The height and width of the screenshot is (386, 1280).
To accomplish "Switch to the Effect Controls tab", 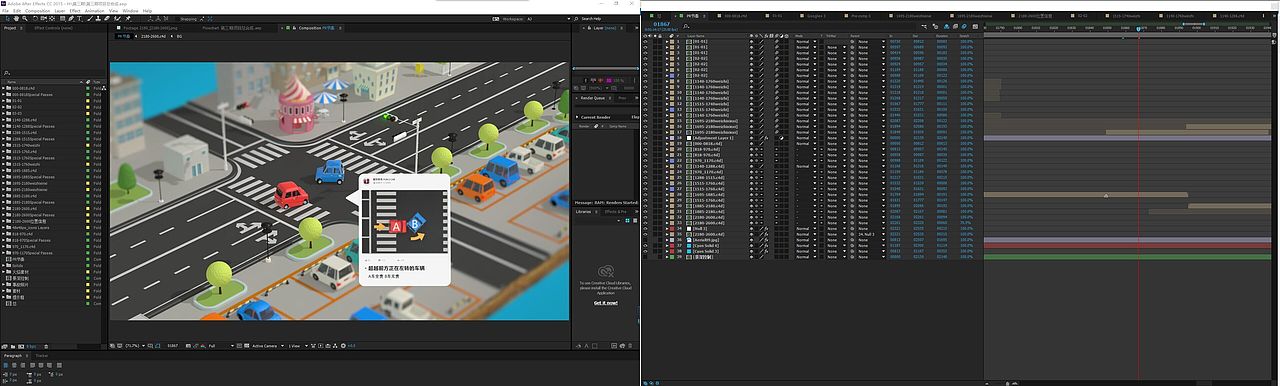I will [54, 28].
